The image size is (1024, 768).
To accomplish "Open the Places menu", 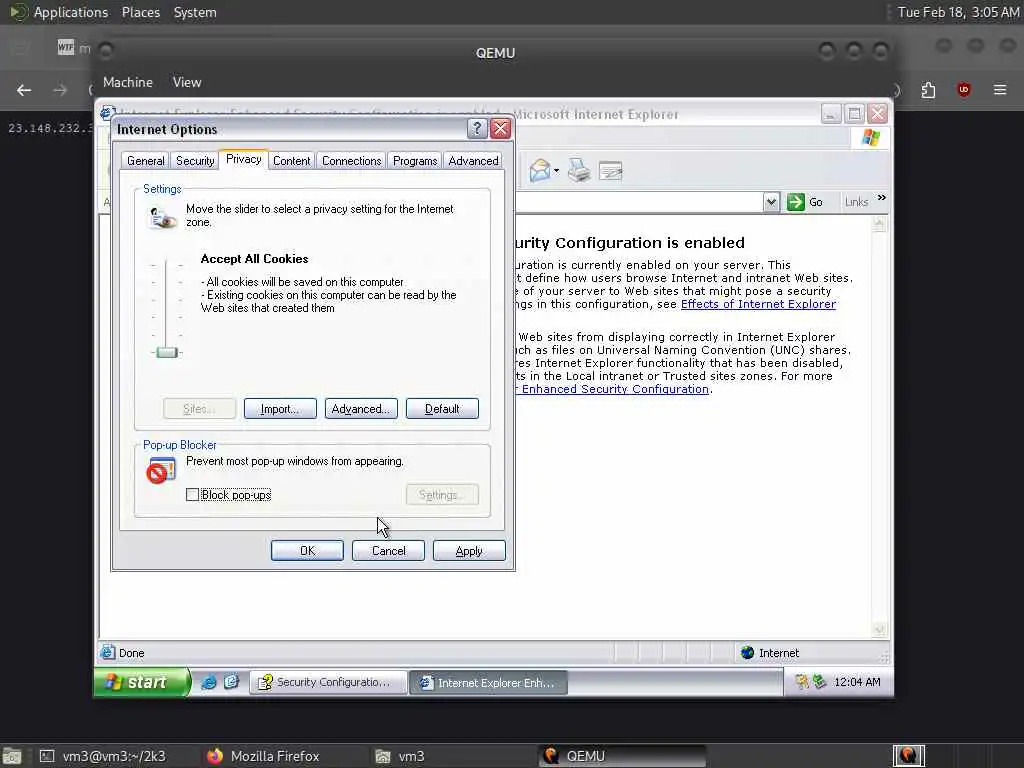I will [141, 12].
